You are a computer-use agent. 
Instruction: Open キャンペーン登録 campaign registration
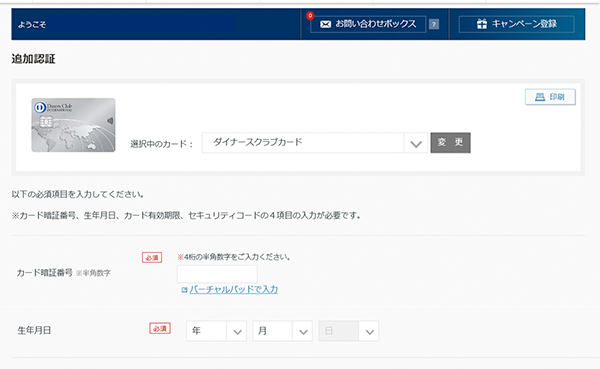[516, 24]
